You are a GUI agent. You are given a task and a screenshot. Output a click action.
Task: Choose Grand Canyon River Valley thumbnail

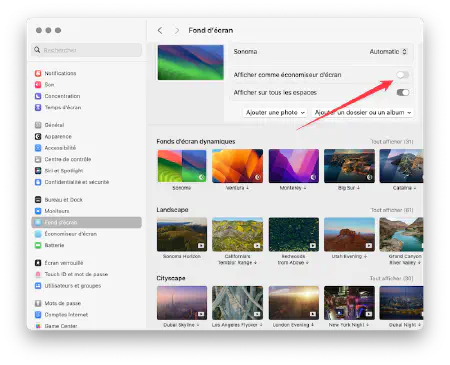click(402, 234)
